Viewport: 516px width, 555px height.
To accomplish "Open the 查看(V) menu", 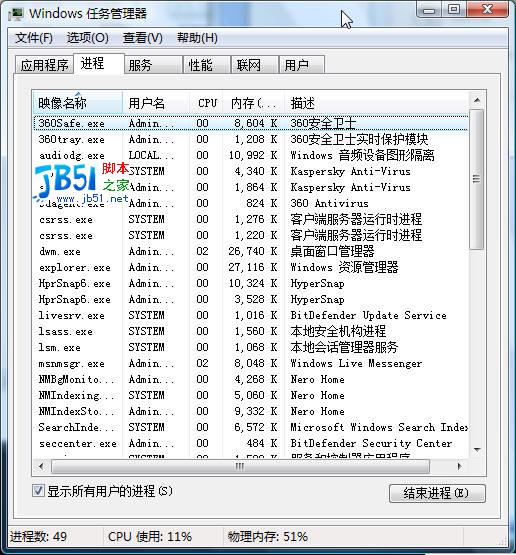I will [x=143, y=38].
